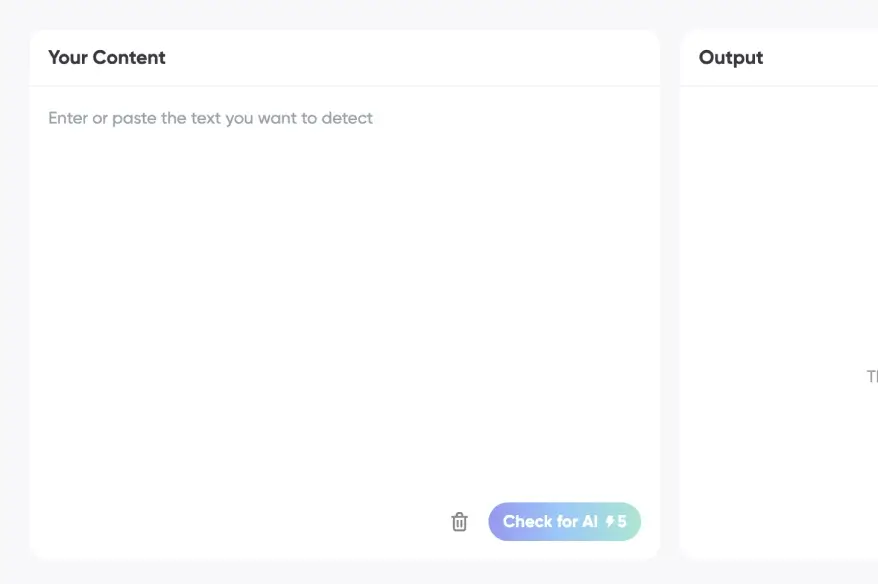Click the trash icon to clear text
878x584 pixels.
pyautogui.click(x=459, y=522)
